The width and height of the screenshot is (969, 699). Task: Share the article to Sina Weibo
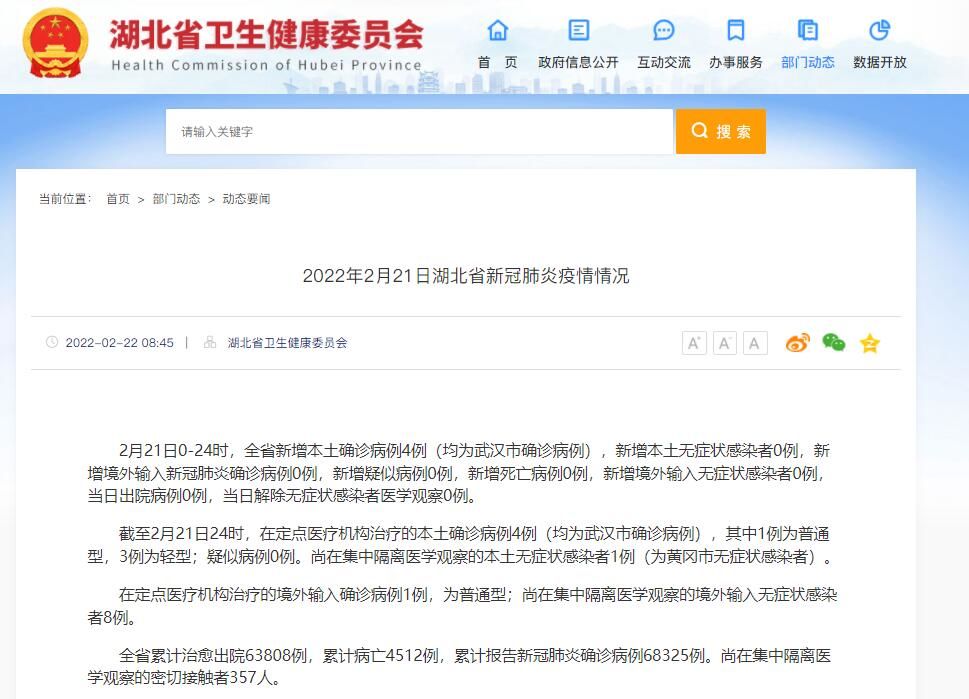tap(797, 343)
